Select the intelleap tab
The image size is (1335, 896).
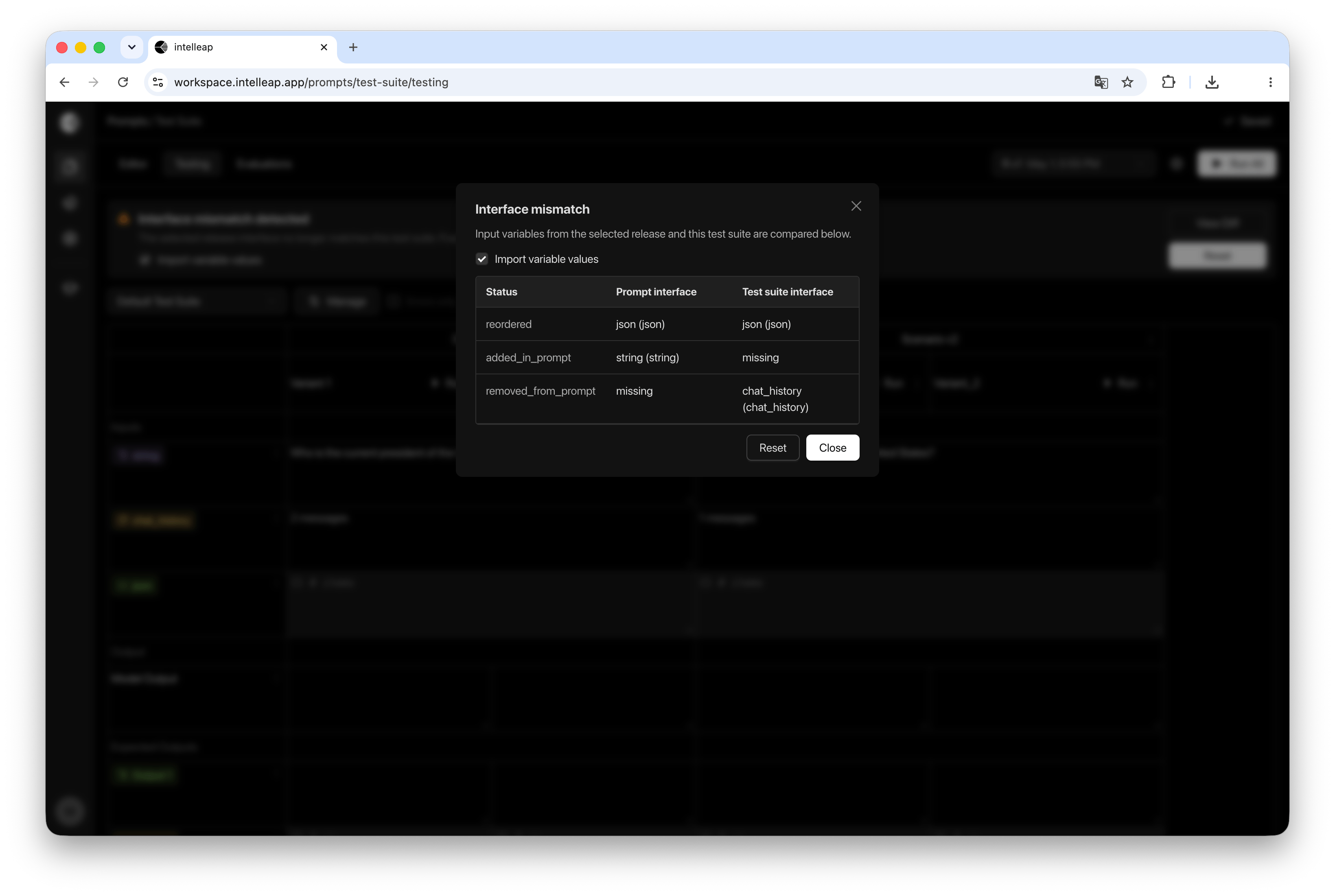click(242, 48)
